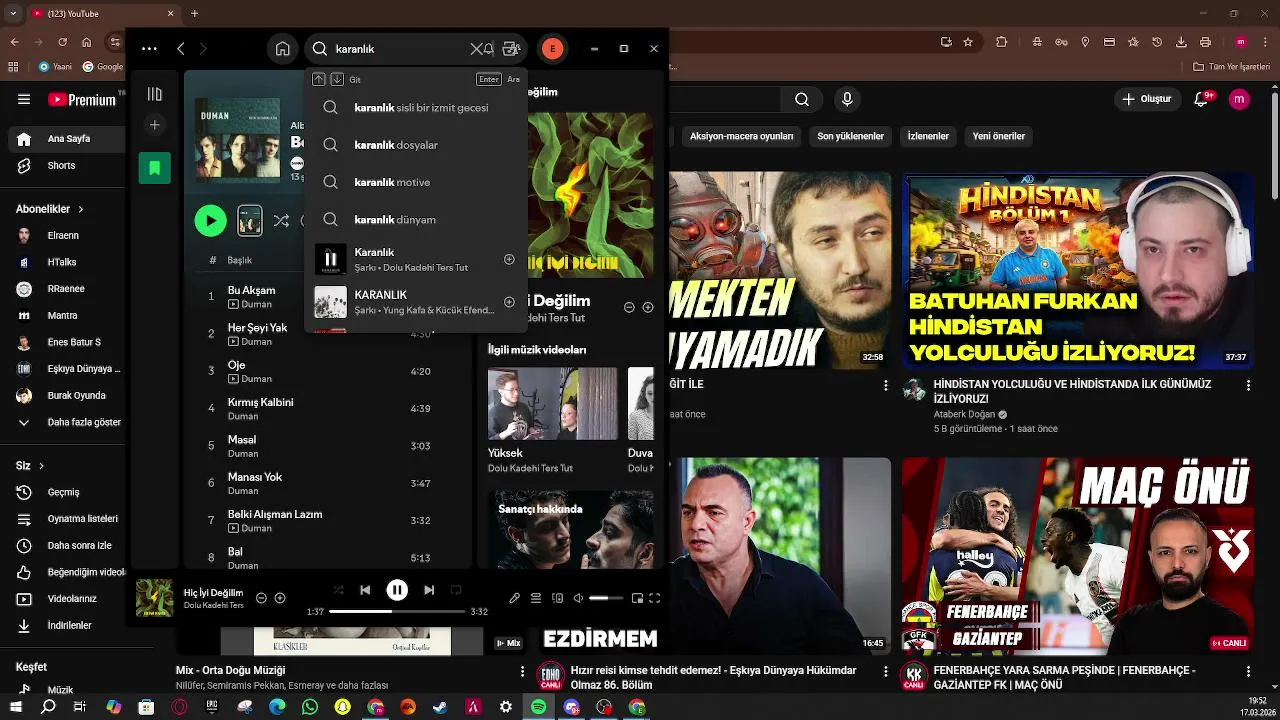Select 'Yeni öneriler' filter chip
1280x720 pixels.
click(999, 136)
